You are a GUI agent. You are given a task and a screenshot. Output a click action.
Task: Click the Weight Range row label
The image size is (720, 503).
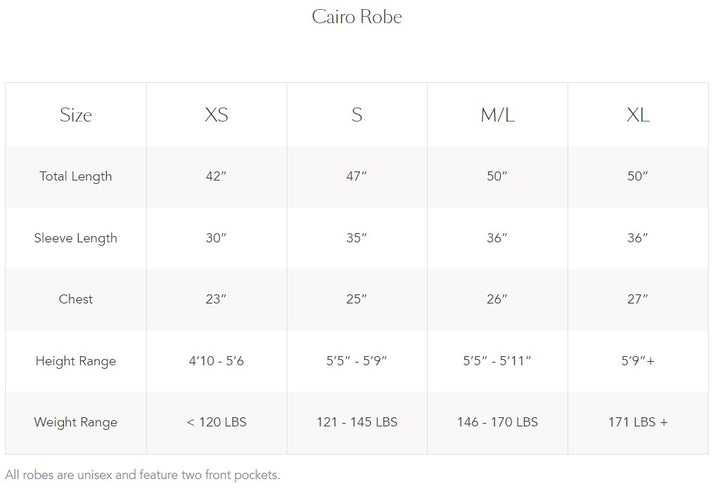click(x=76, y=422)
